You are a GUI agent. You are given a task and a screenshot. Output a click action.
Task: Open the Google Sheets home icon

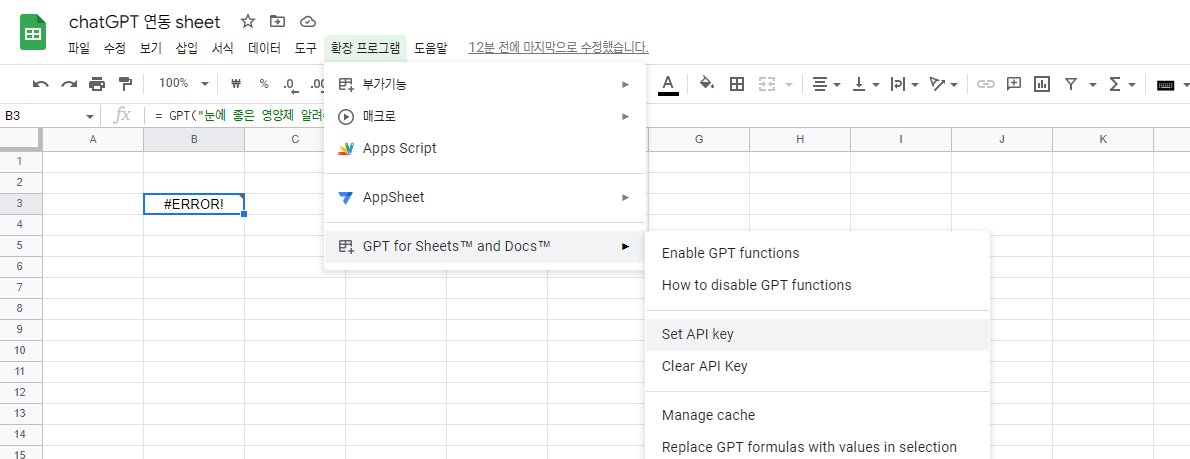click(33, 35)
